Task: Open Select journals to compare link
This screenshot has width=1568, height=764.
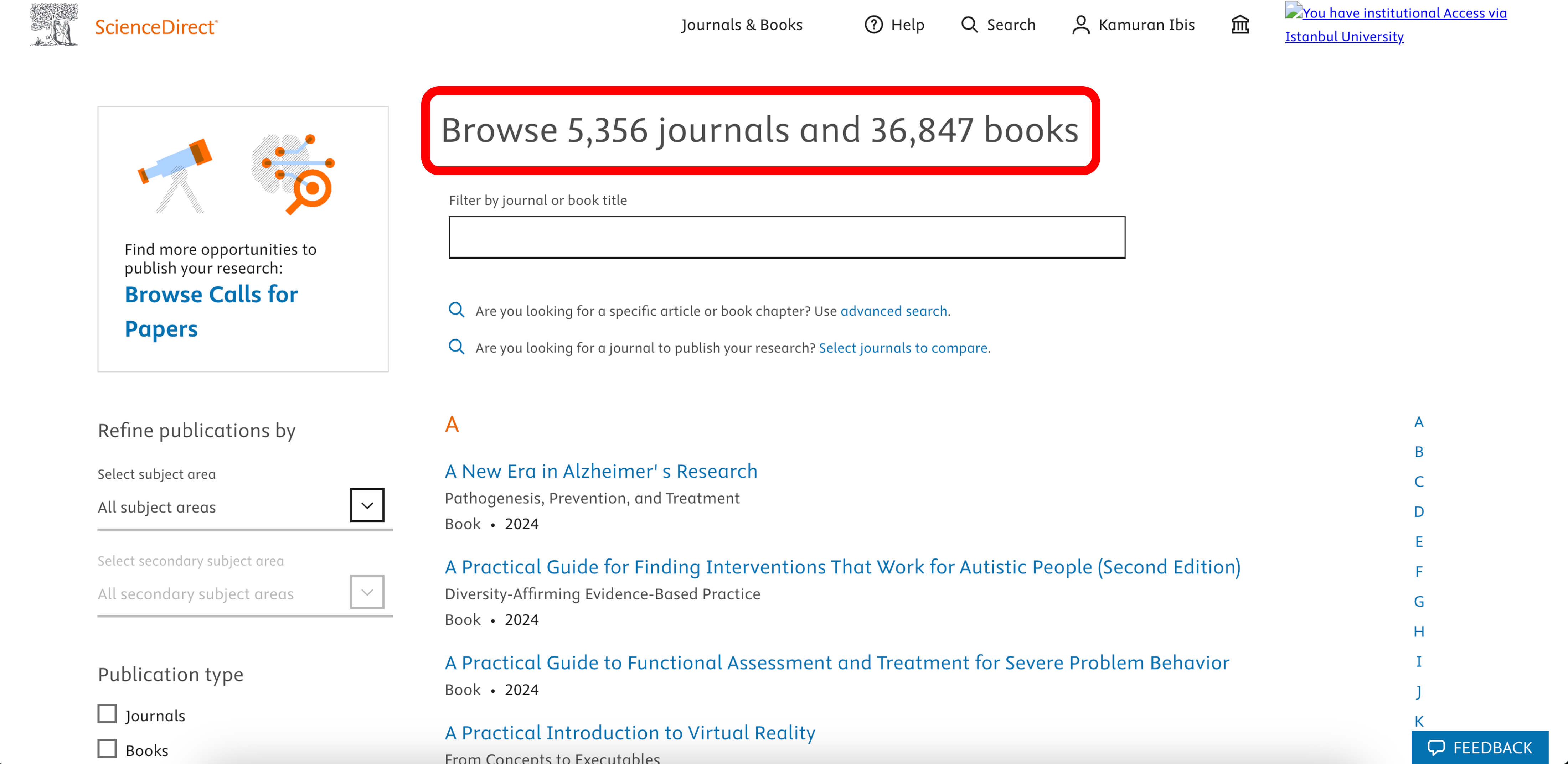Action: 903,348
